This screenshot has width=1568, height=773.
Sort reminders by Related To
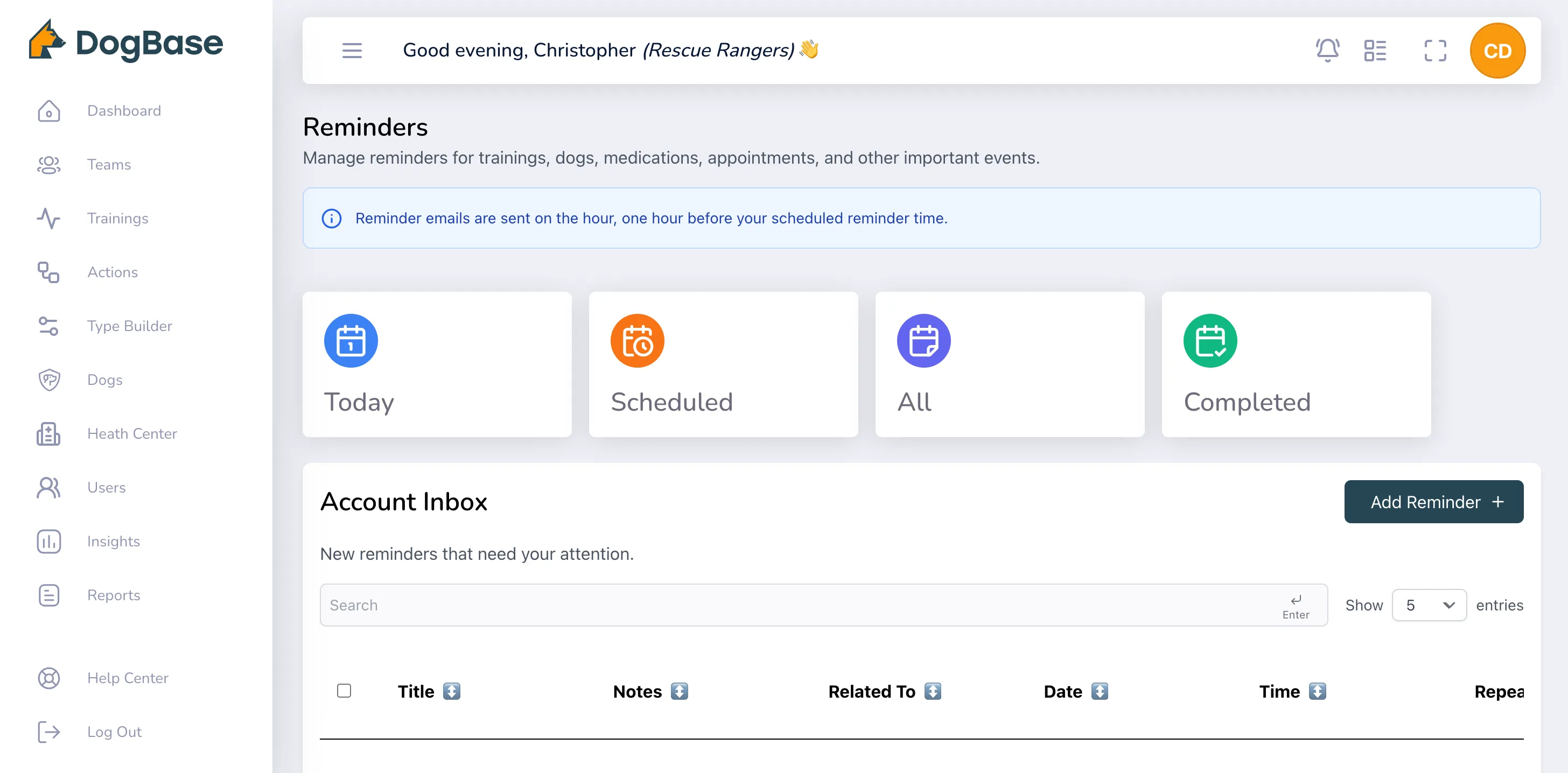pos(933,691)
